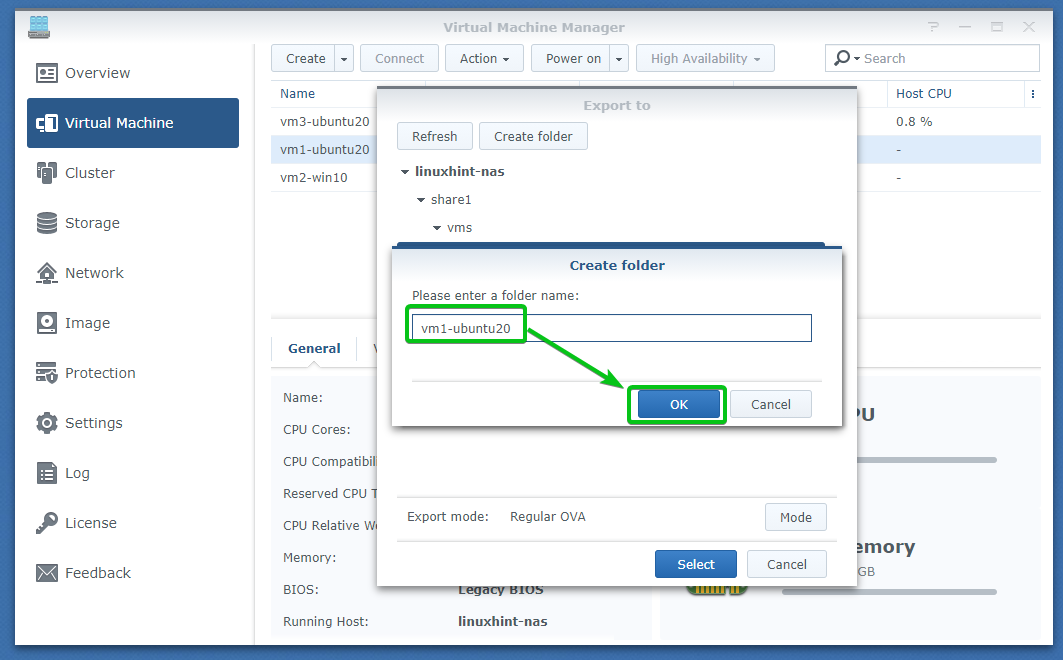Image resolution: width=1063 pixels, height=660 pixels.
Task: Expand the Create button dropdown arrow
Action: coord(344,59)
